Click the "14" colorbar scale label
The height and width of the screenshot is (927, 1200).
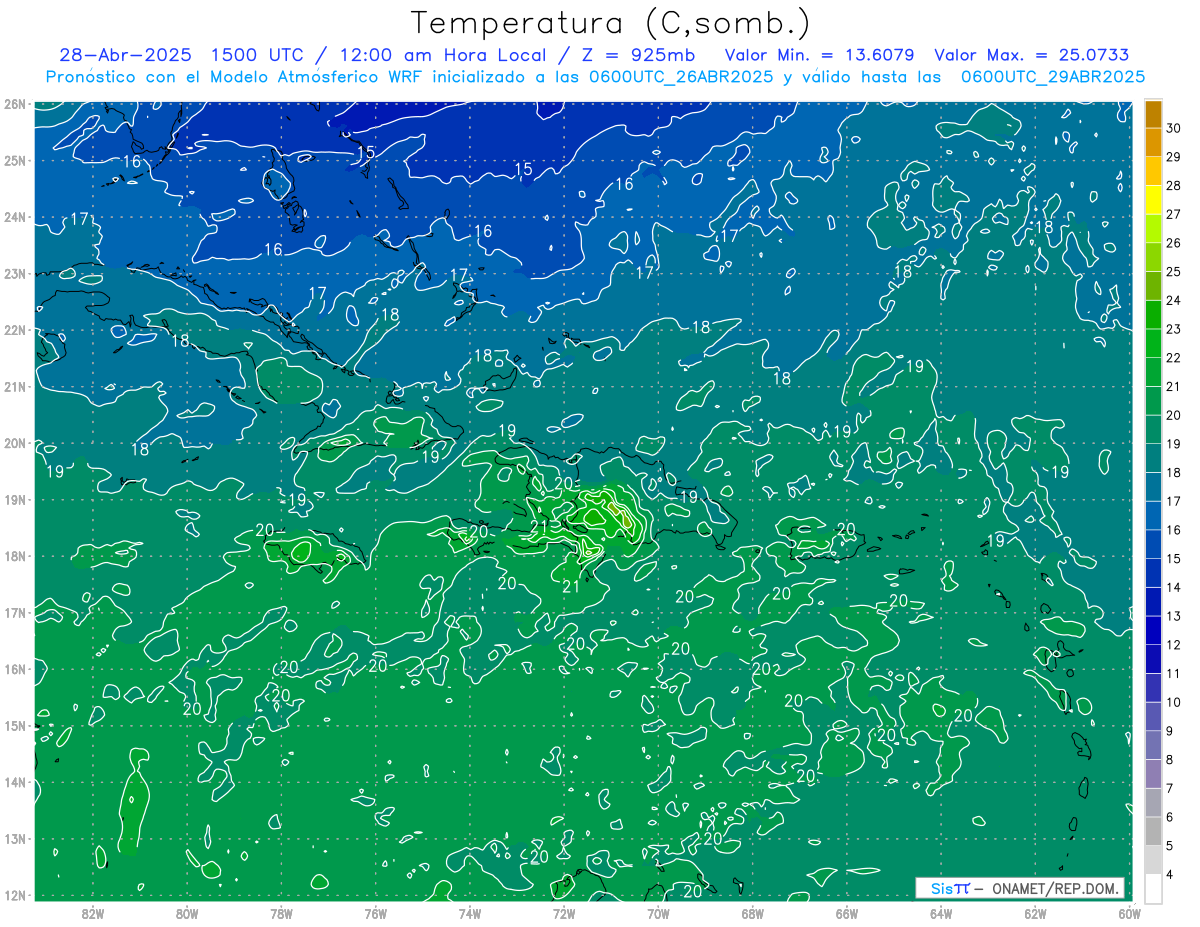[x=1174, y=587]
